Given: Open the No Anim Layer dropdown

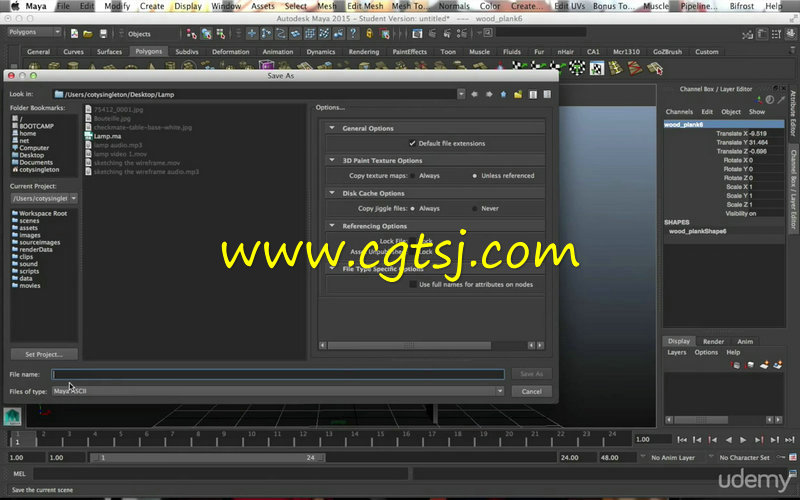Looking at the screenshot, I should click(x=673, y=458).
